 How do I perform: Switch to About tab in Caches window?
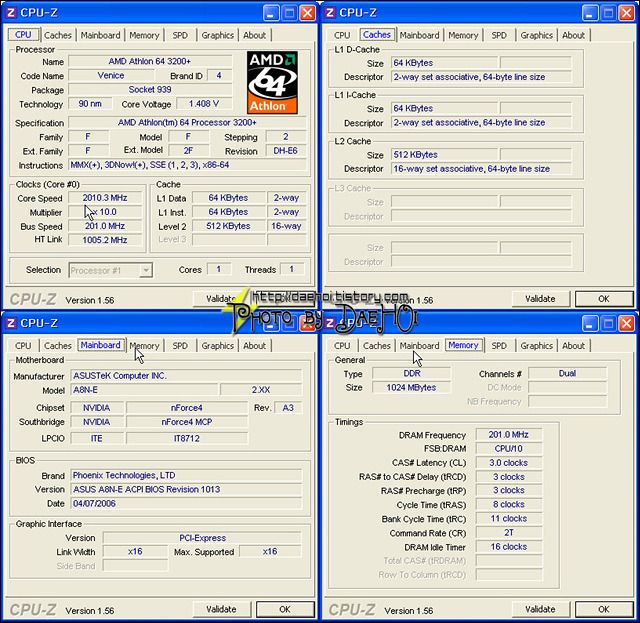(573, 35)
